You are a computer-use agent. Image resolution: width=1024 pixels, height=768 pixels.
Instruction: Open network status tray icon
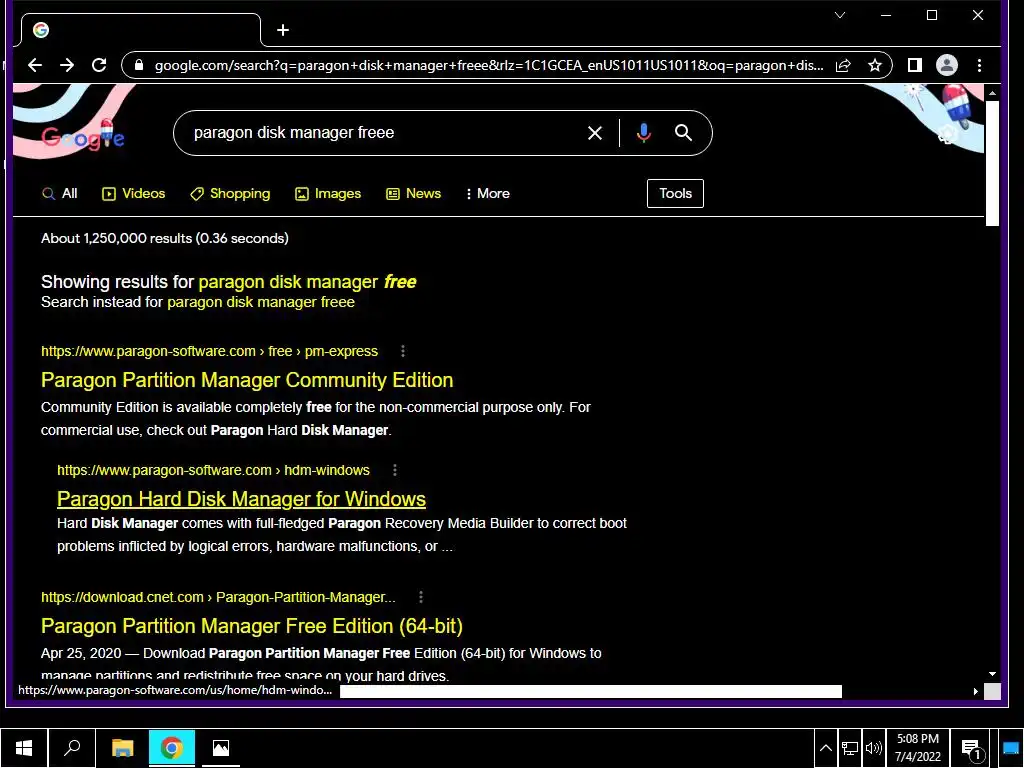coord(850,748)
